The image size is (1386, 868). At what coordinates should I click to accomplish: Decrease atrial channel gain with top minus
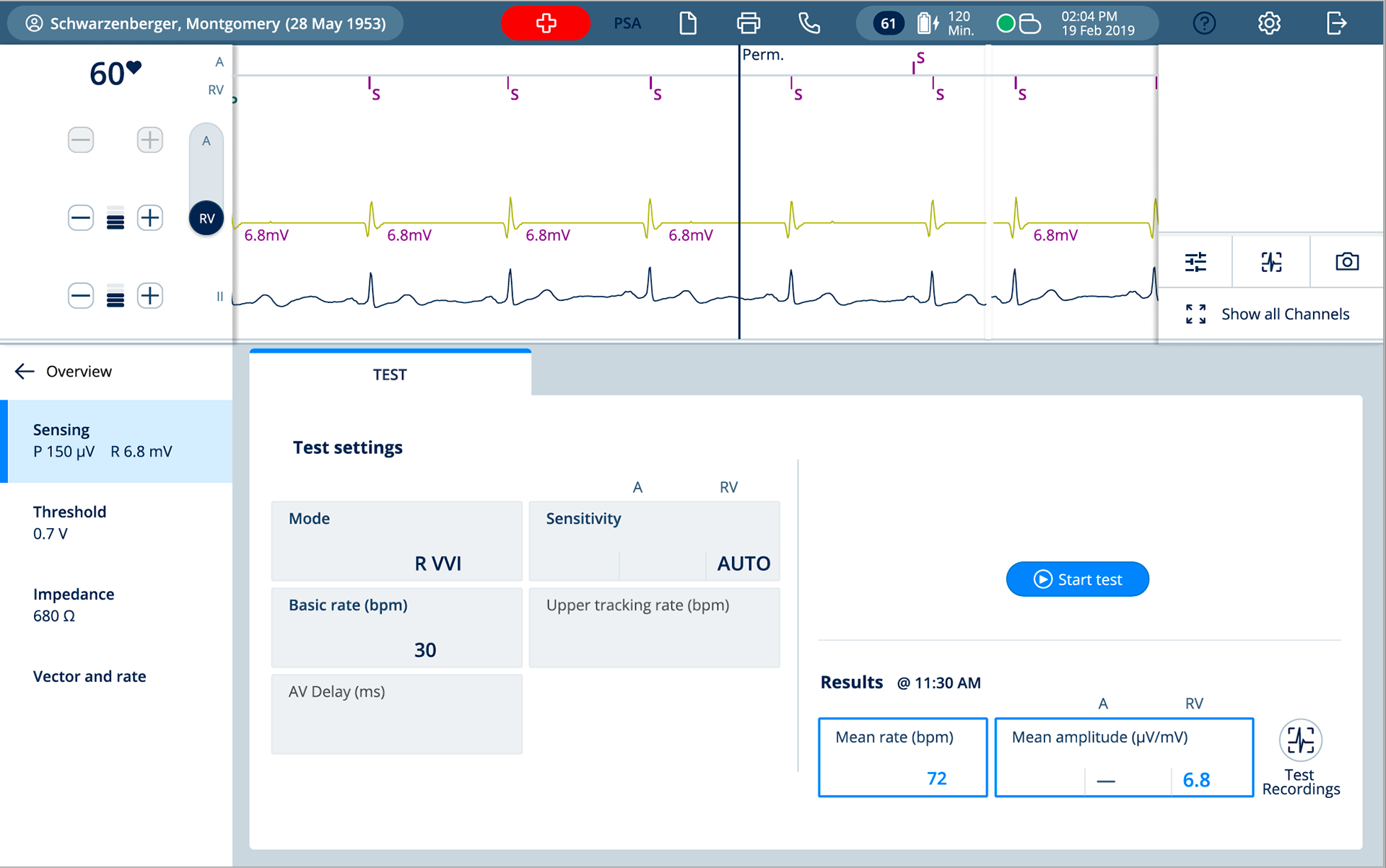[x=81, y=139]
